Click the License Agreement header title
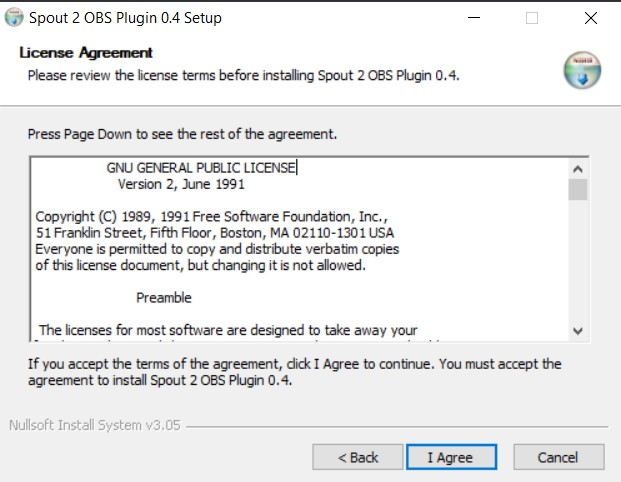The image size is (621, 482). [86, 53]
